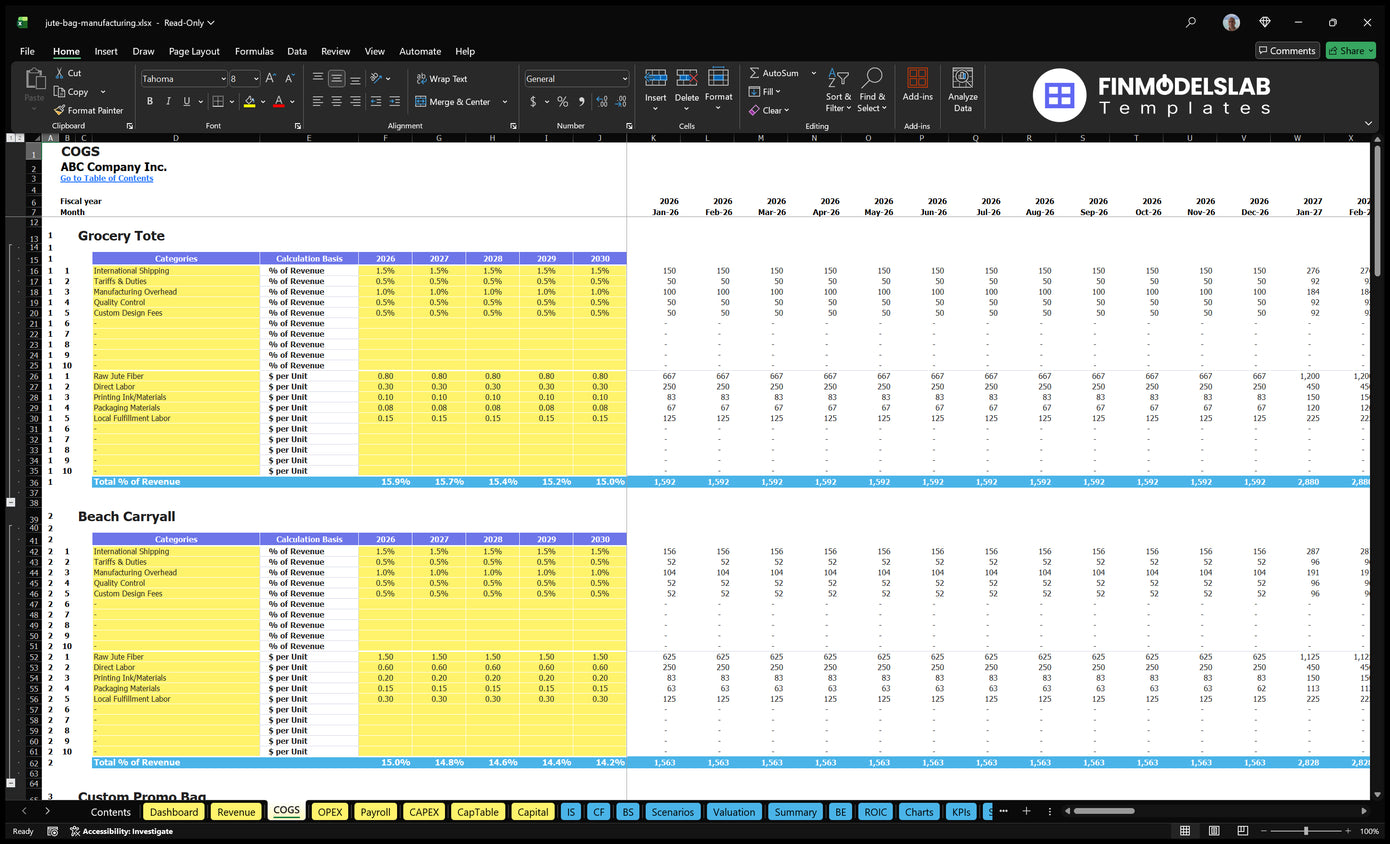Toggle Wrap Text
Screen dimensions: 1390x844
click(441, 79)
